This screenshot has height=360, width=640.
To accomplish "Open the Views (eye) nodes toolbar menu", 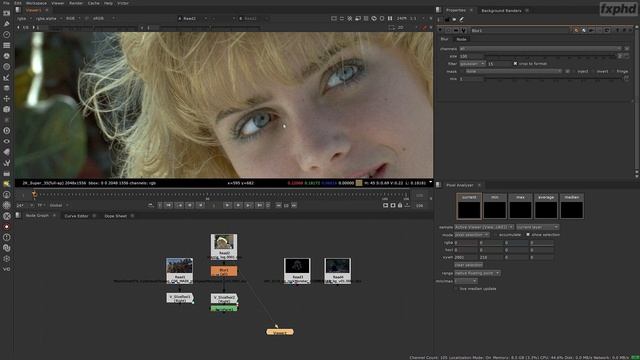I will pos(7,141).
